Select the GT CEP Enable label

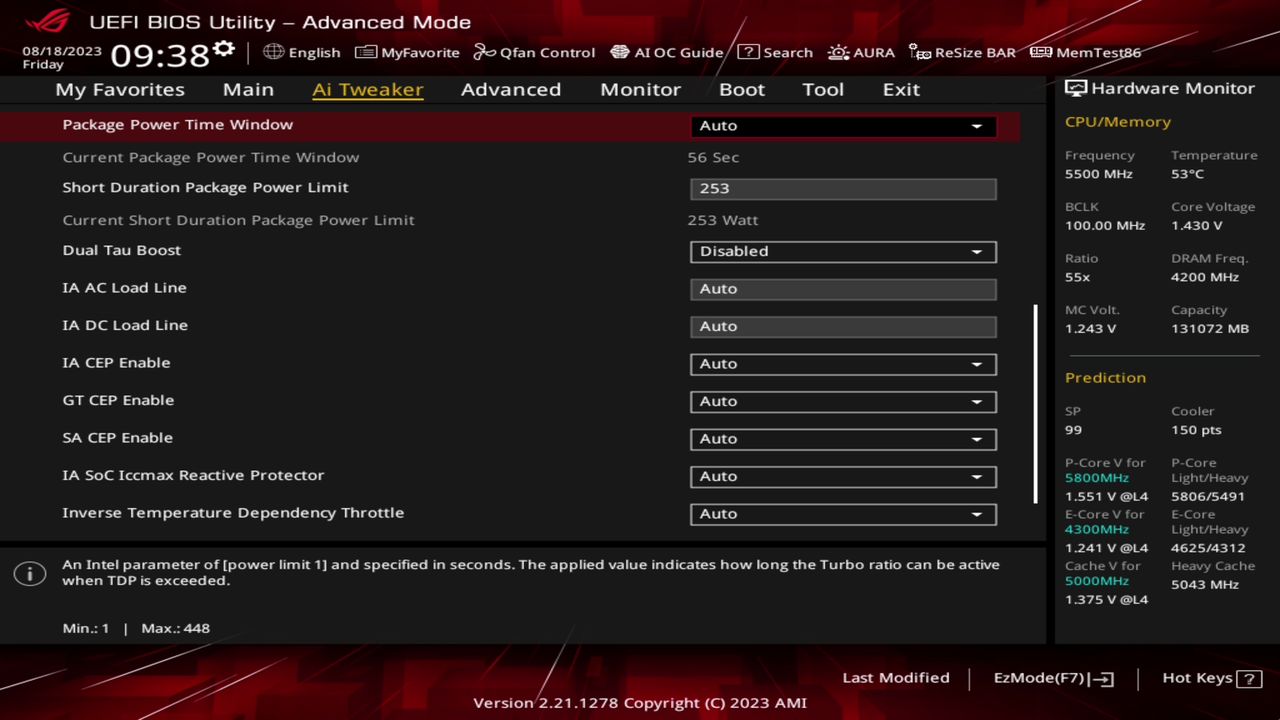[118, 400]
